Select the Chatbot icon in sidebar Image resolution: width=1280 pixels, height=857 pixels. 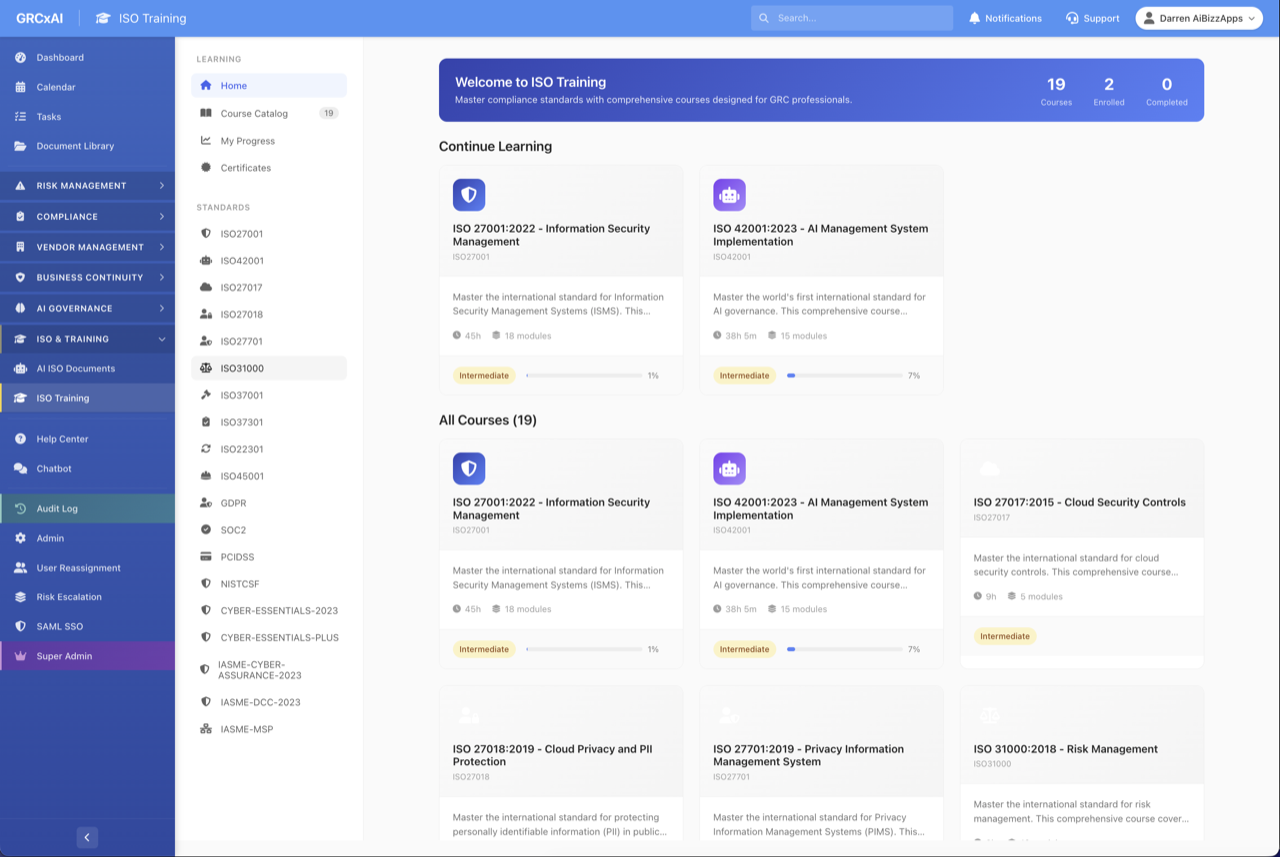coord(21,468)
